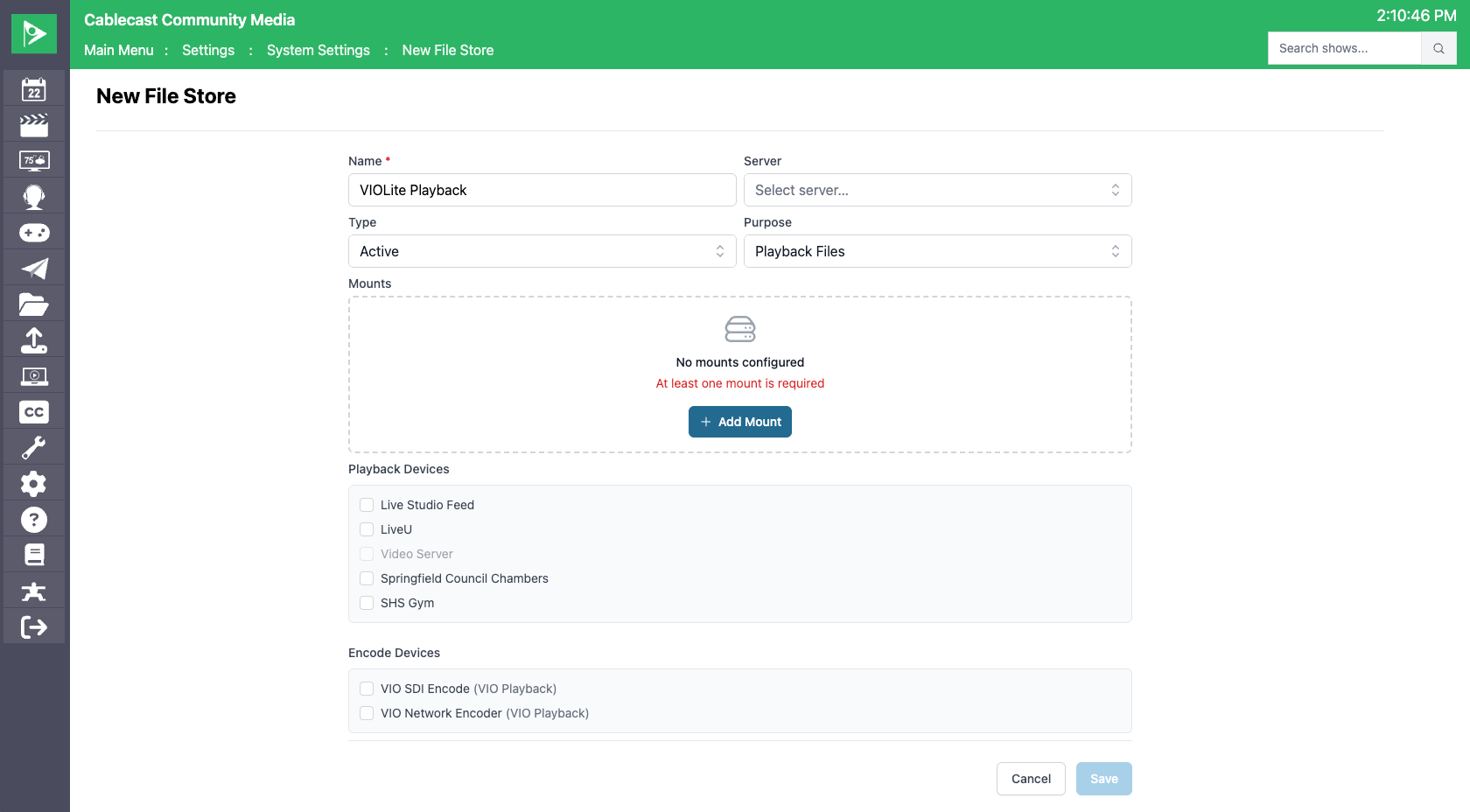Click the Add Mount button
Image resolution: width=1470 pixels, height=812 pixels.
[740, 422]
